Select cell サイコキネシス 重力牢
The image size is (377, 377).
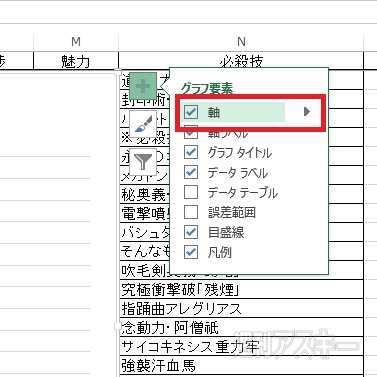tap(241, 346)
